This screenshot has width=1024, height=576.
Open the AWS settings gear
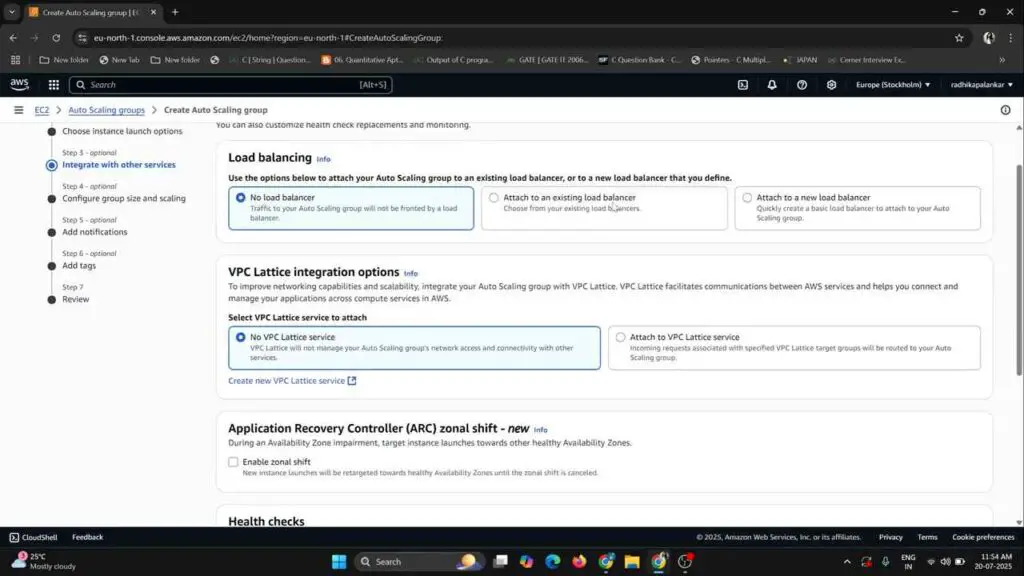(x=831, y=85)
